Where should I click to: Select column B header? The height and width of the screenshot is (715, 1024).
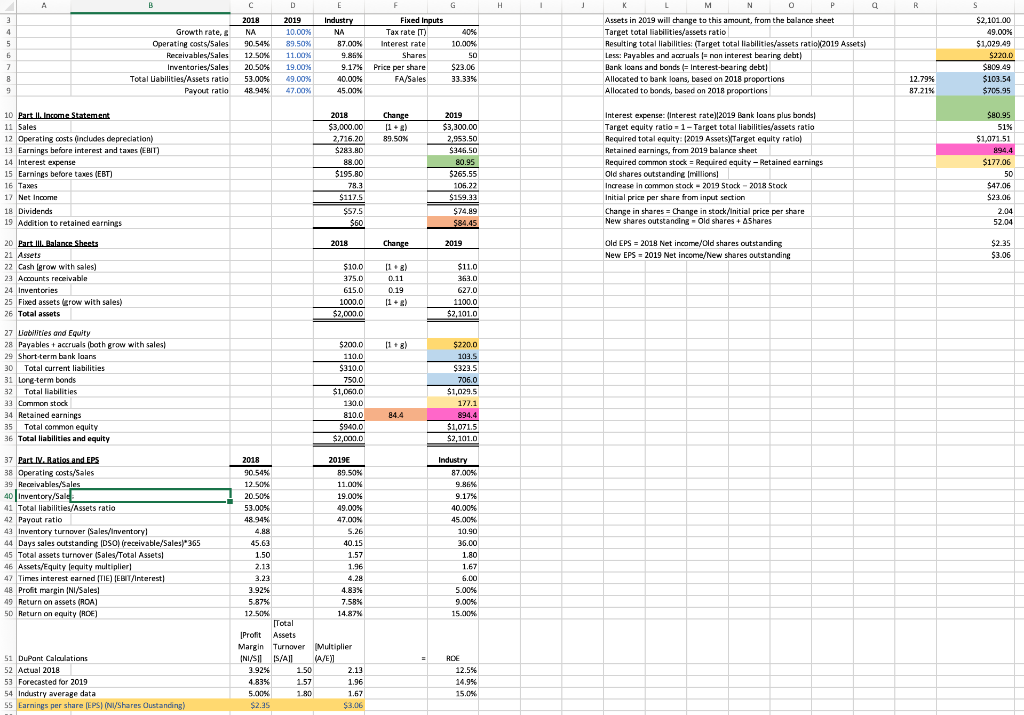click(x=150, y=5)
